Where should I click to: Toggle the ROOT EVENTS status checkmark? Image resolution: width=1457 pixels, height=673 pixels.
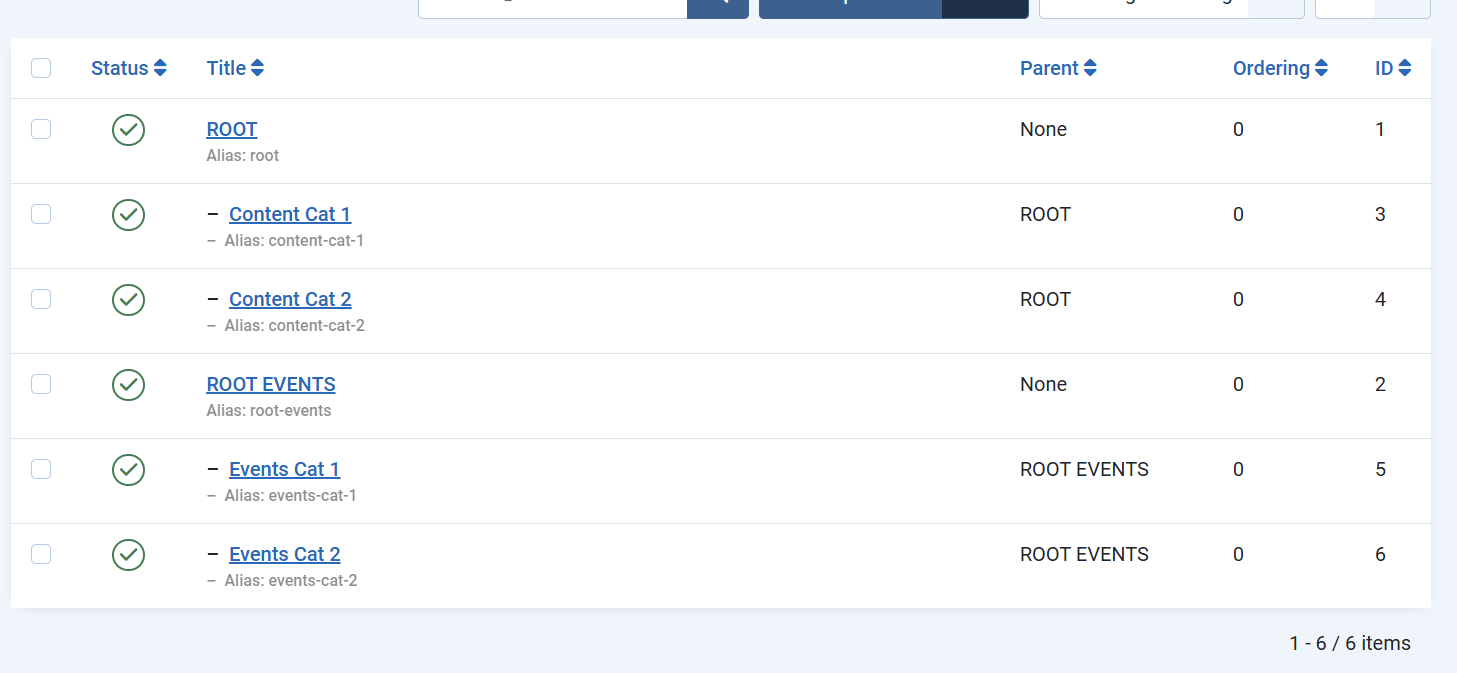pos(128,385)
